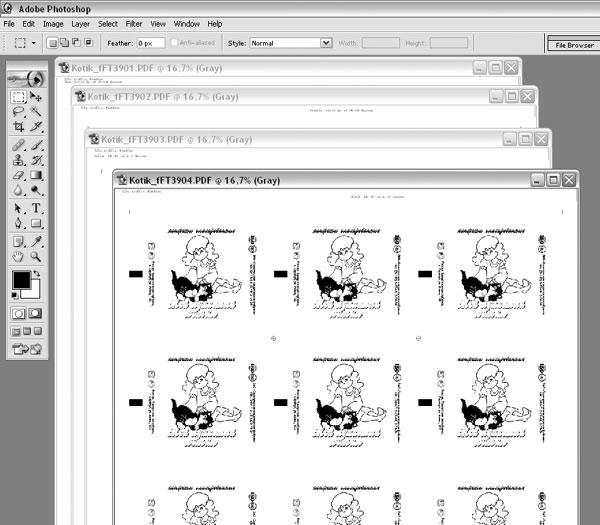Viewport: 600px width, 525px height.
Task: Expand the tool preset picker arrow
Action: point(34,43)
